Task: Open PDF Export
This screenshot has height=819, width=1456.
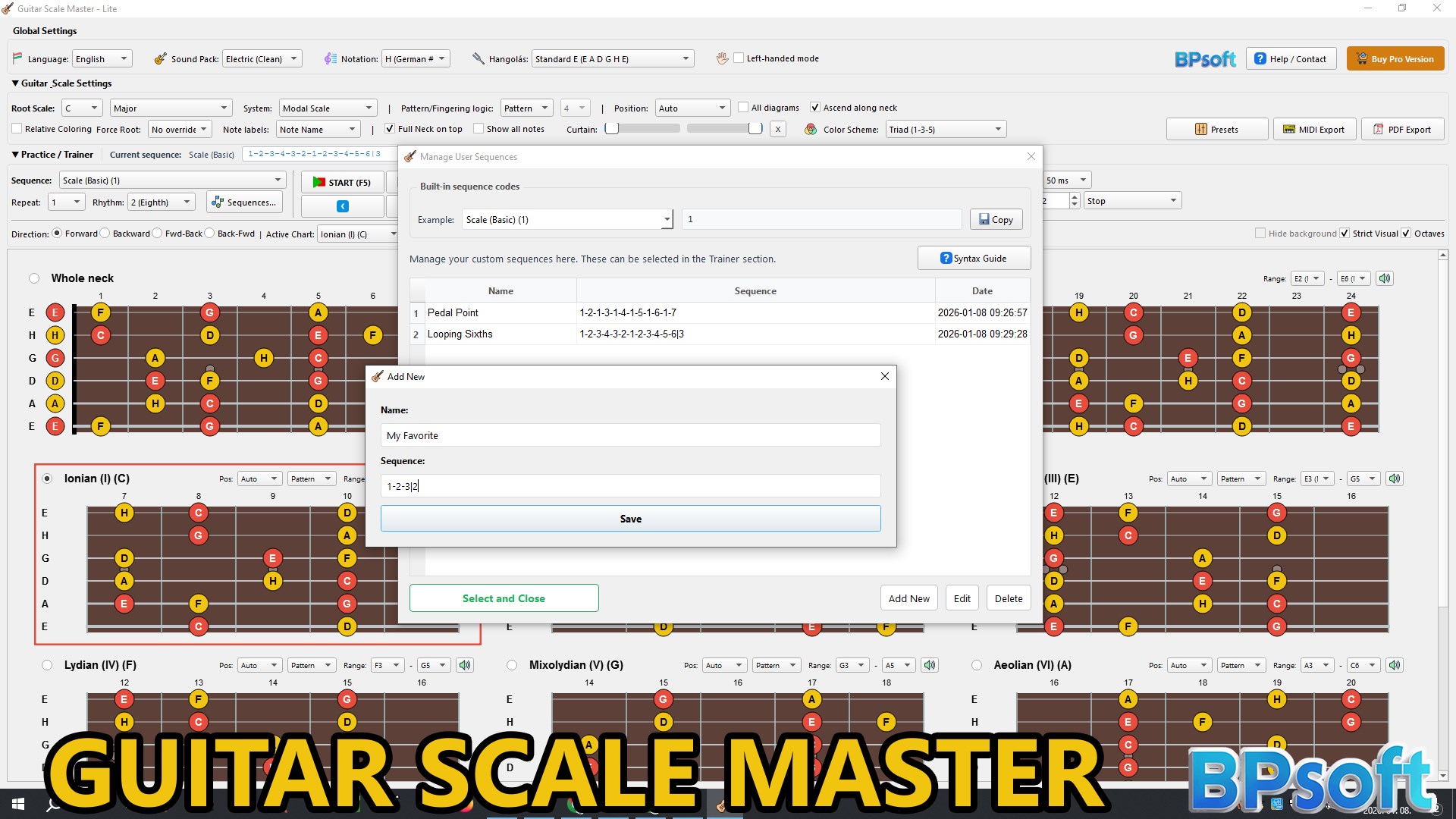Action: tap(1402, 130)
